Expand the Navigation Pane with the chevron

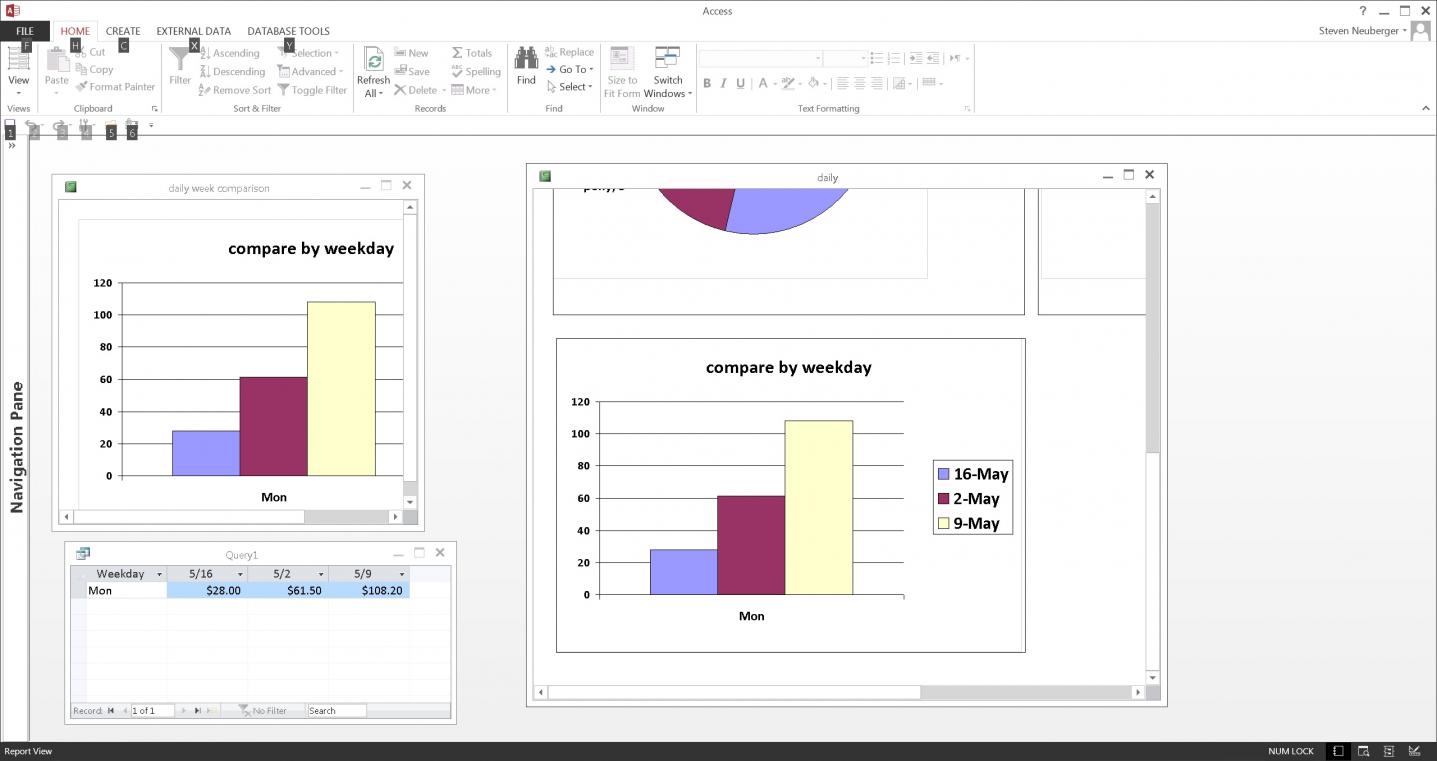pyautogui.click(x=12, y=146)
